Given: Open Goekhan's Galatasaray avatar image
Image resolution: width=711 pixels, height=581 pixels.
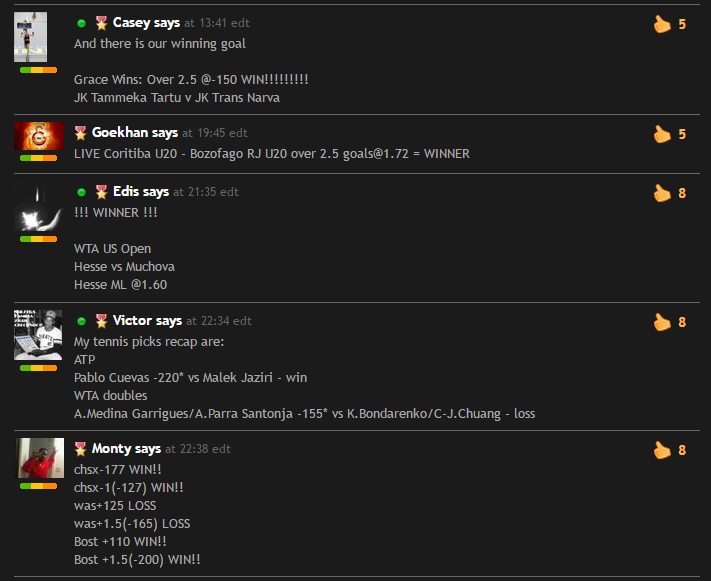Looking at the screenshot, I should [x=39, y=136].
